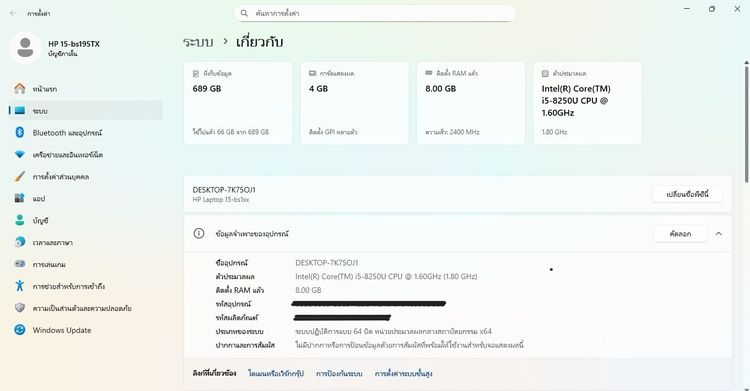Open the system protection link
The image size is (750, 391).
[x=339, y=373]
